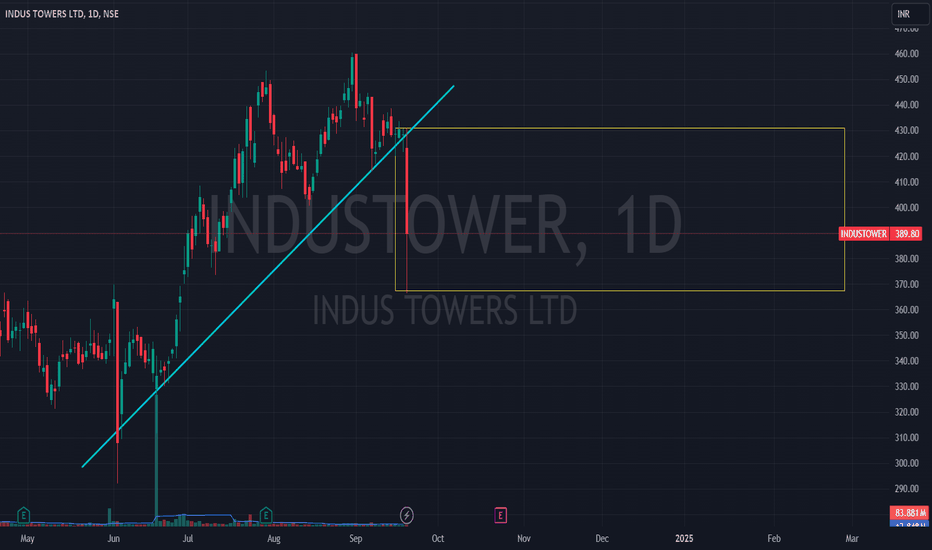Click the Feb label on time axis
Screen dimensions: 932x550
[x=774, y=539]
